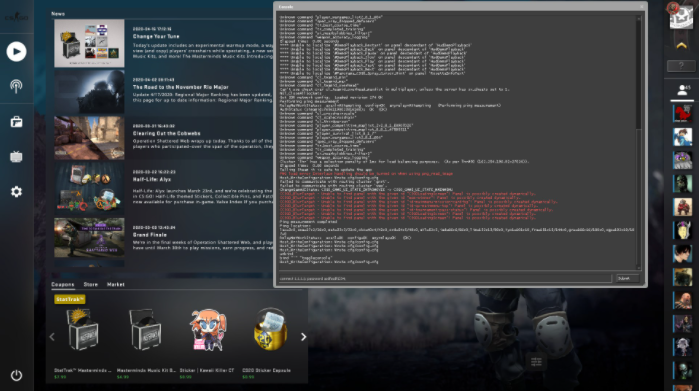699x391 pixels.
Task: Click the console output vertical scrollbar
Action: click(x=638, y=143)
